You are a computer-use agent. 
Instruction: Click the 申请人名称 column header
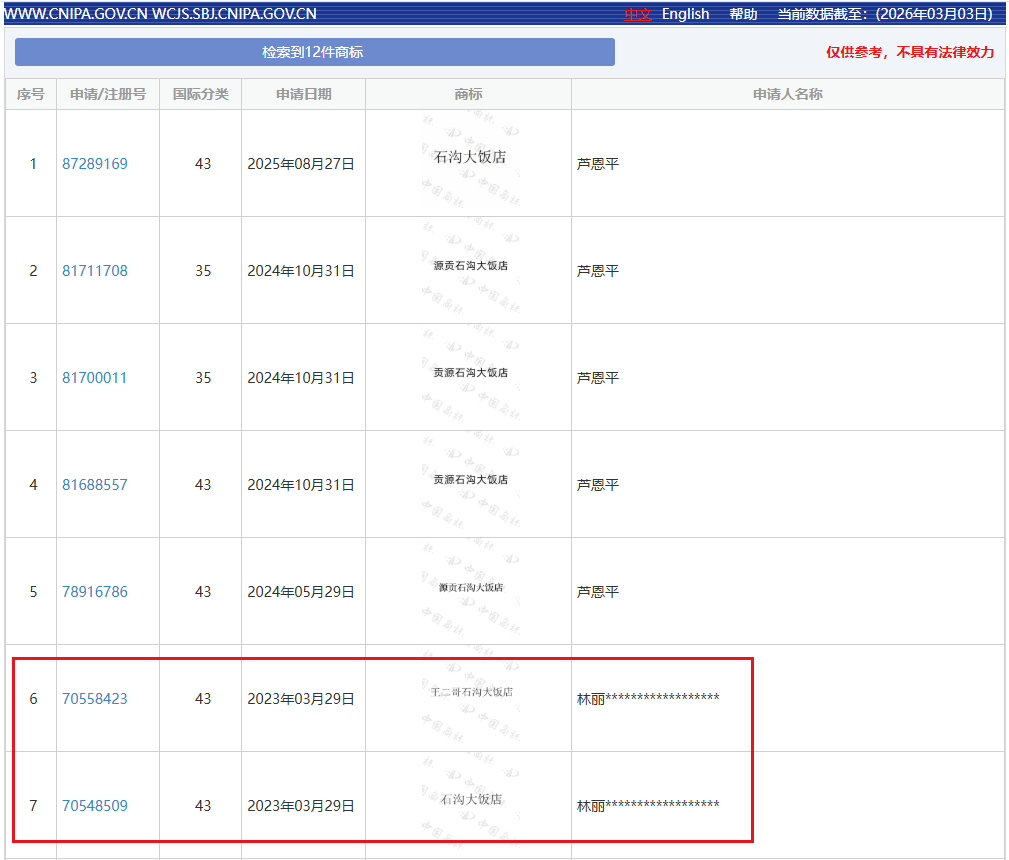click(787, 94)
